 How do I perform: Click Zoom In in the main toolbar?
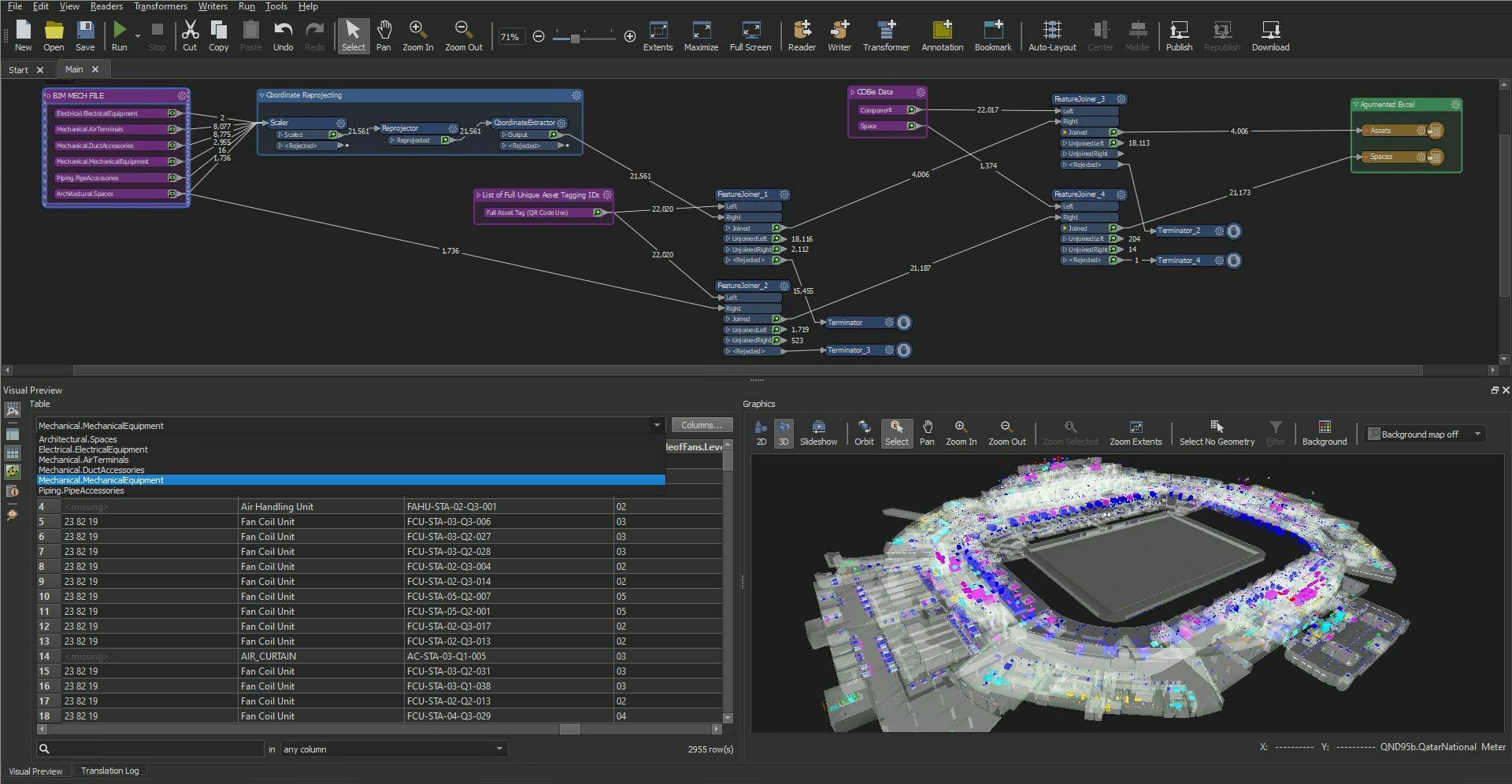pos(417,35)
